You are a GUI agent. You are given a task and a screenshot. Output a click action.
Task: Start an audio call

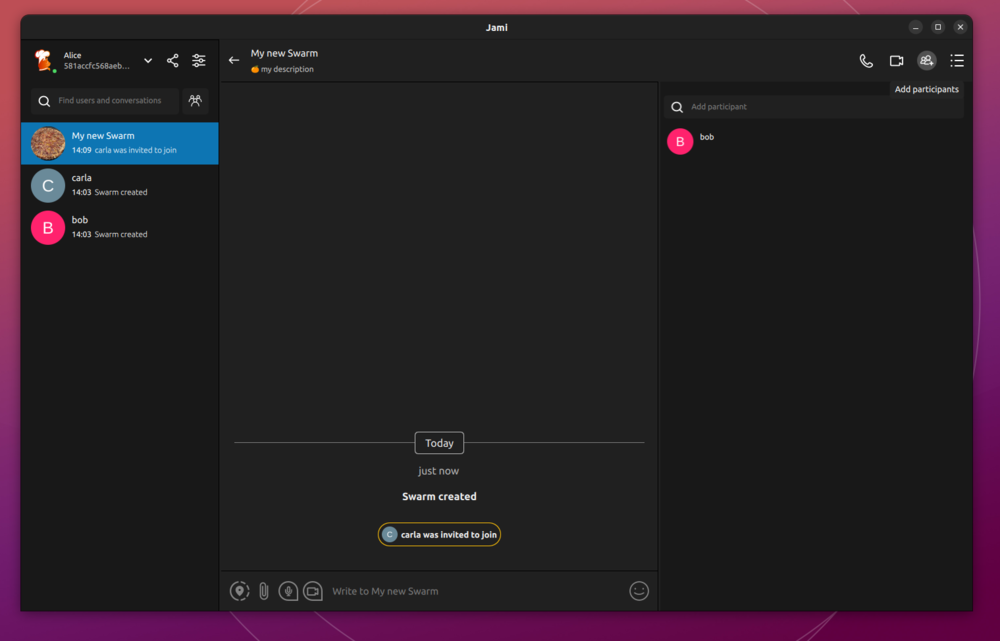point(866,61)
